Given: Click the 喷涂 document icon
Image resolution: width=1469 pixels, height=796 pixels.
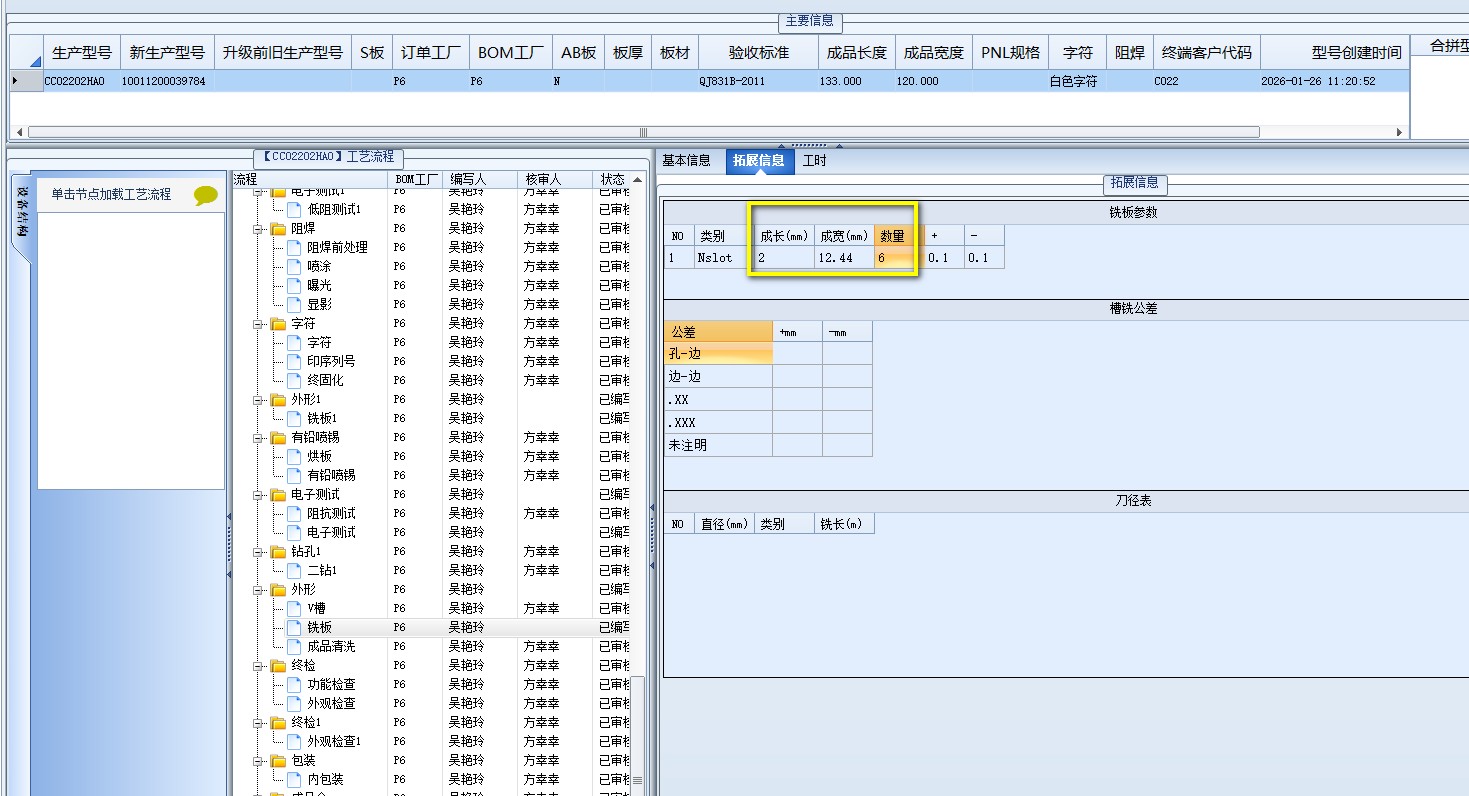Looking at the screenshot, I should point(294,267).
